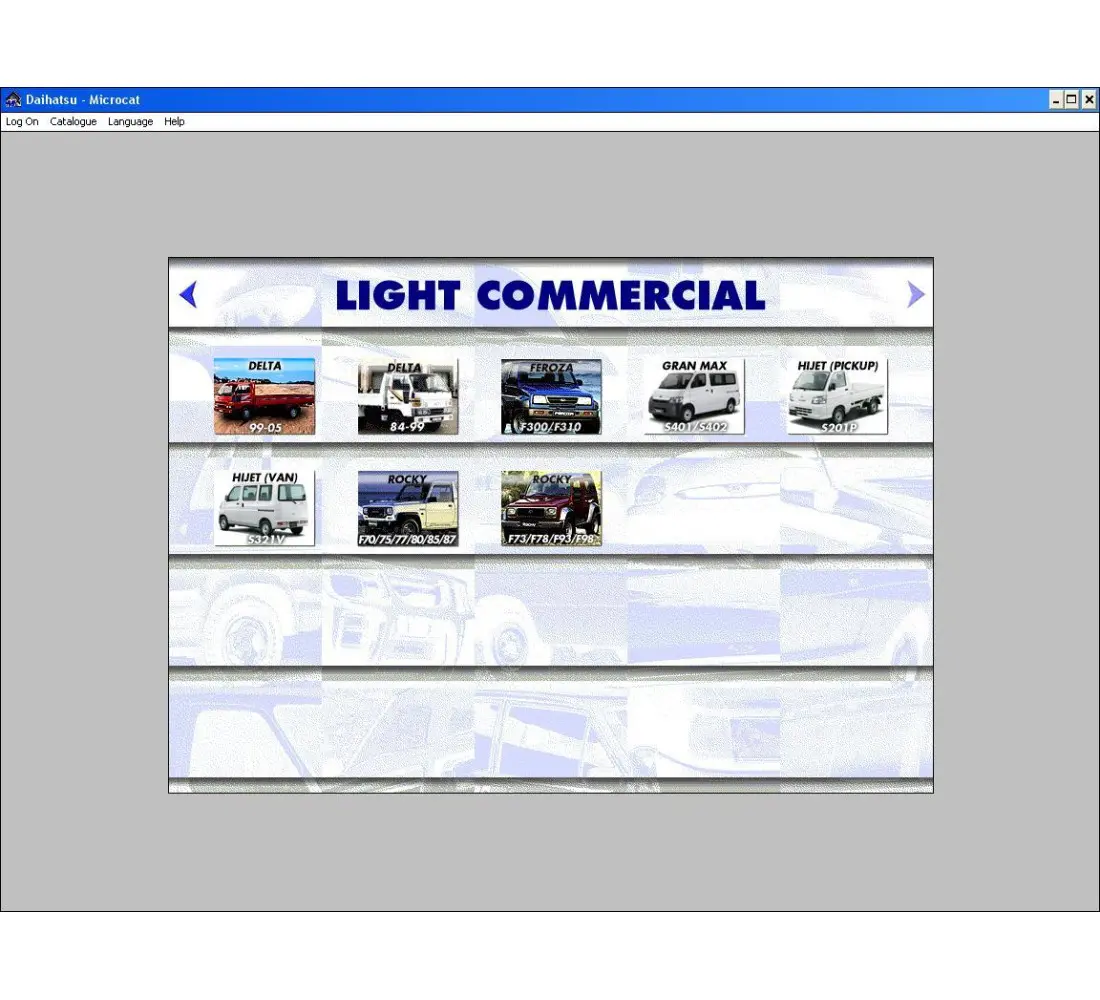Open the Language menu
The width and height of the screenshot is (1100, 1000).
[x=130, y=121]
